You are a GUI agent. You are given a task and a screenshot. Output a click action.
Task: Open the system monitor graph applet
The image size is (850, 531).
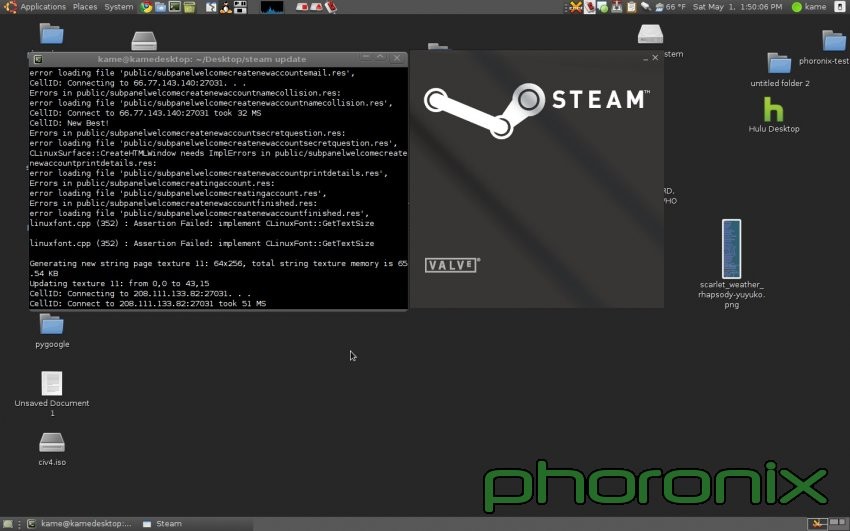coord(272,7)
